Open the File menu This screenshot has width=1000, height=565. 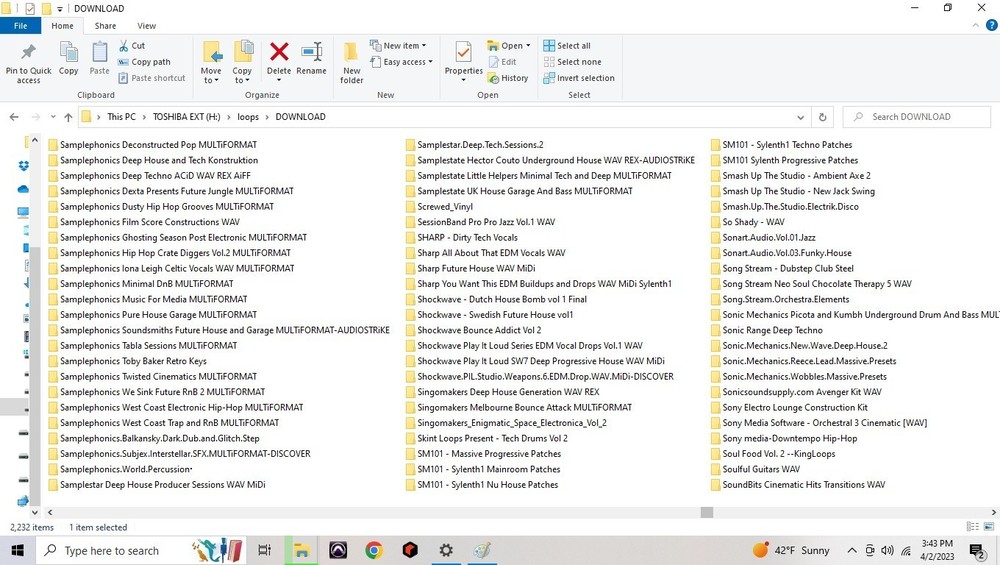pyautogui.click(x=20, y=26)
